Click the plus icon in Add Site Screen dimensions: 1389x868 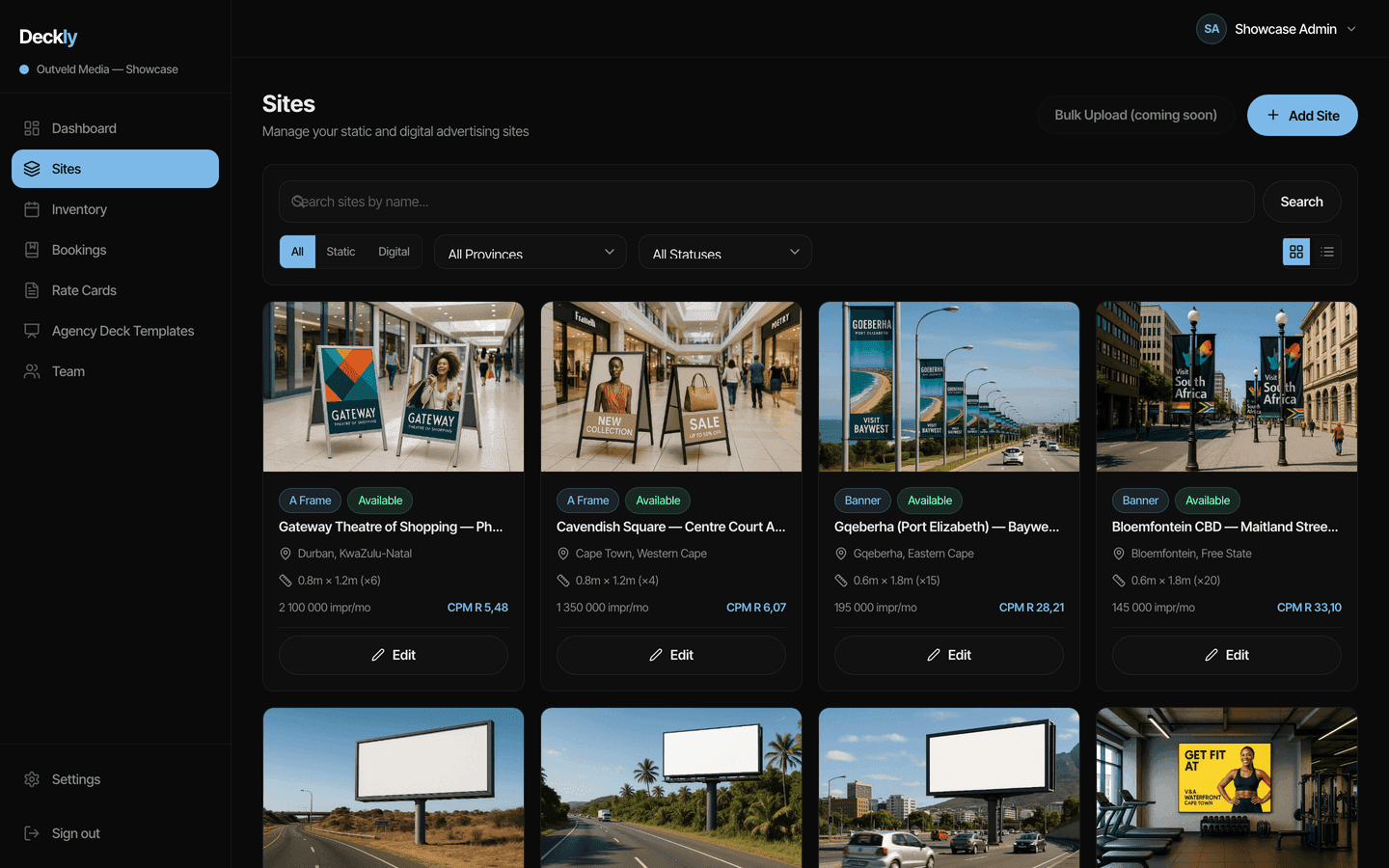pyautogui.click(x=1273, y=115)
